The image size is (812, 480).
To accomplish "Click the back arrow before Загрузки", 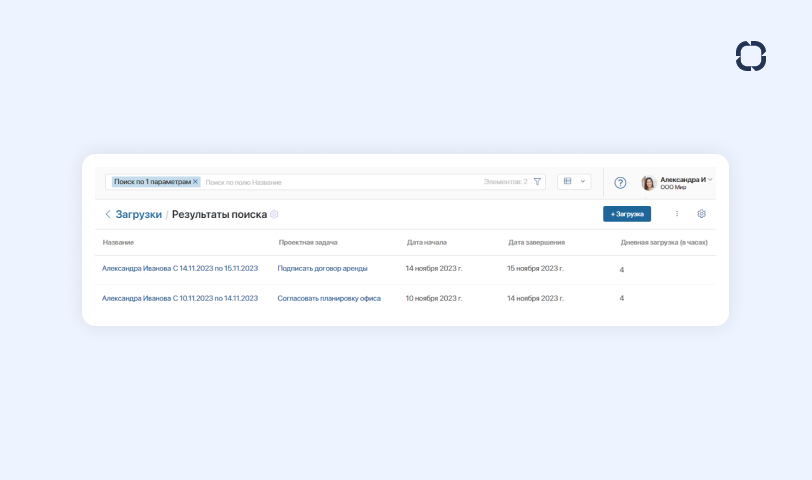I will (x=108, y=214).
